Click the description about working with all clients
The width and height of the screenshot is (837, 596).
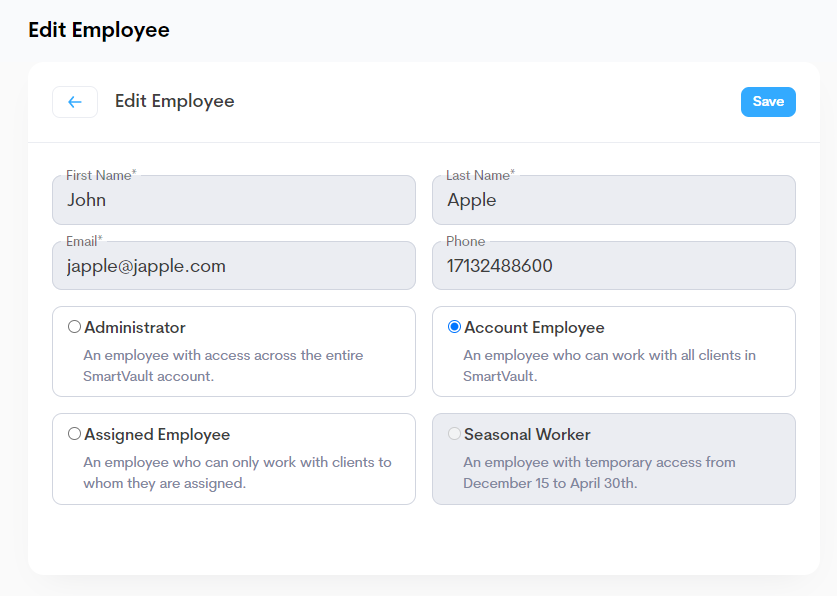[608, 365]
